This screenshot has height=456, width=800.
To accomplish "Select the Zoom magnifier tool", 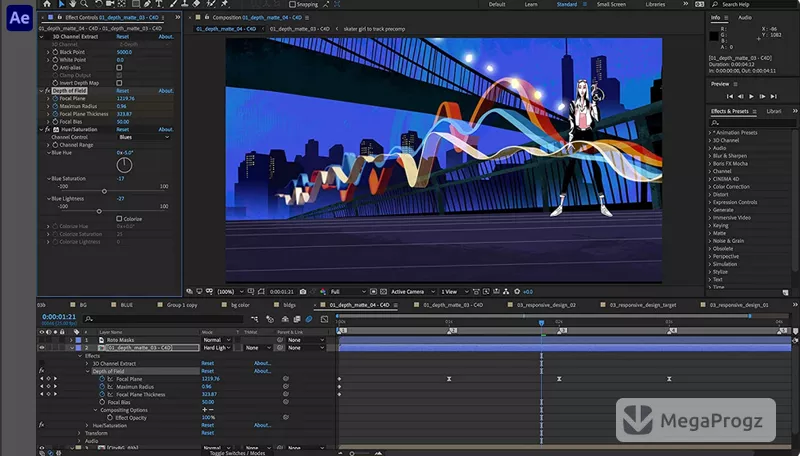I will (84, 4).
